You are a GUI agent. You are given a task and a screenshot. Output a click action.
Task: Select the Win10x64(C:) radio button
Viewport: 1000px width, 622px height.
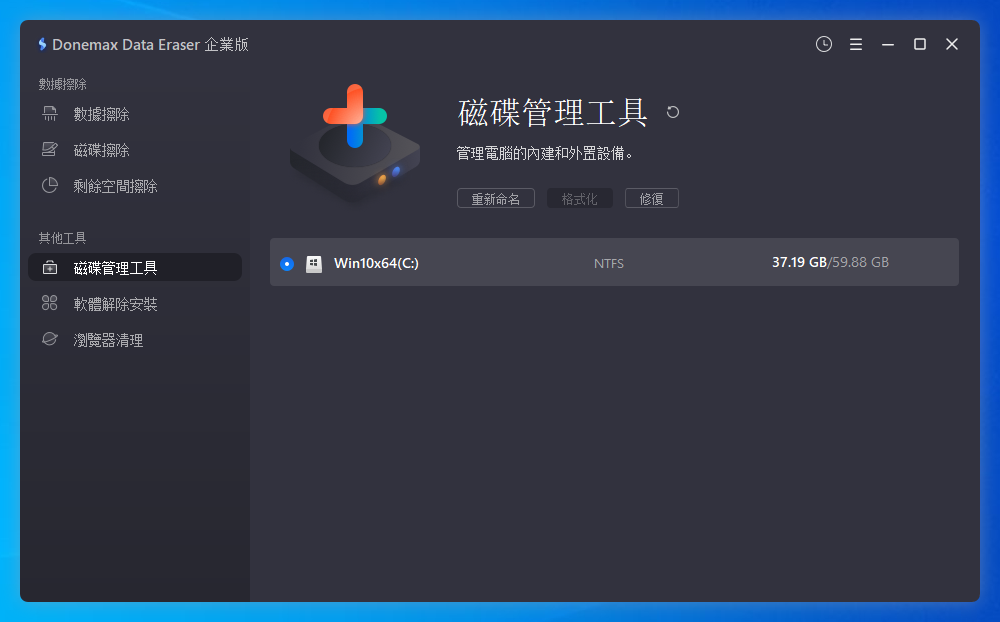(x=287, y=263)
